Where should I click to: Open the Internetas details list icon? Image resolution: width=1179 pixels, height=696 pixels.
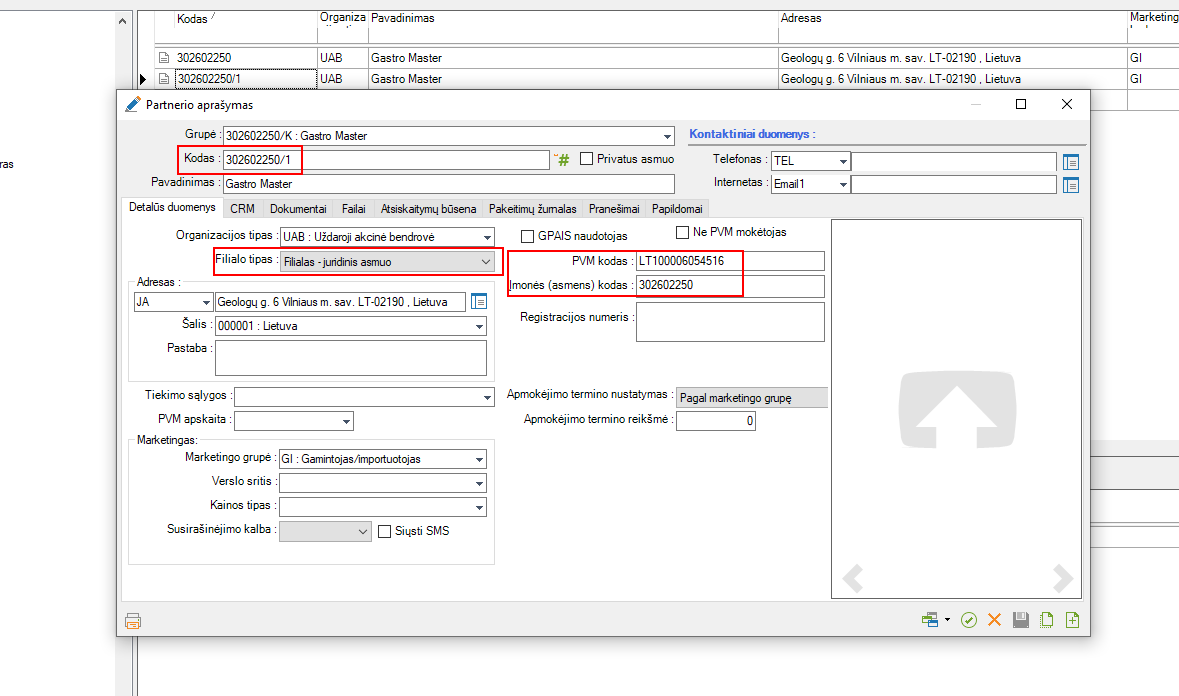coord(1071,185)
